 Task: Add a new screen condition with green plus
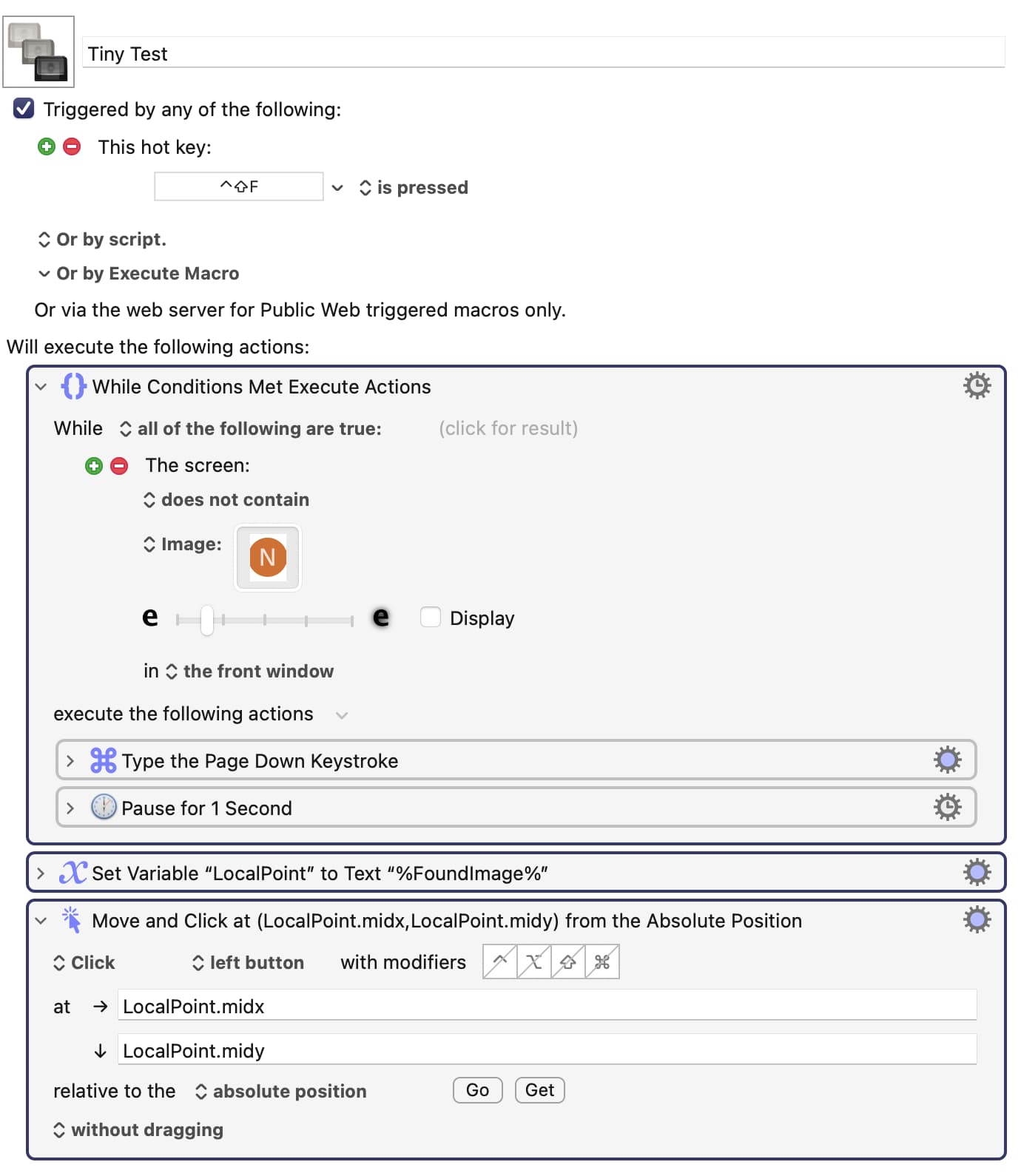point(94,466)
